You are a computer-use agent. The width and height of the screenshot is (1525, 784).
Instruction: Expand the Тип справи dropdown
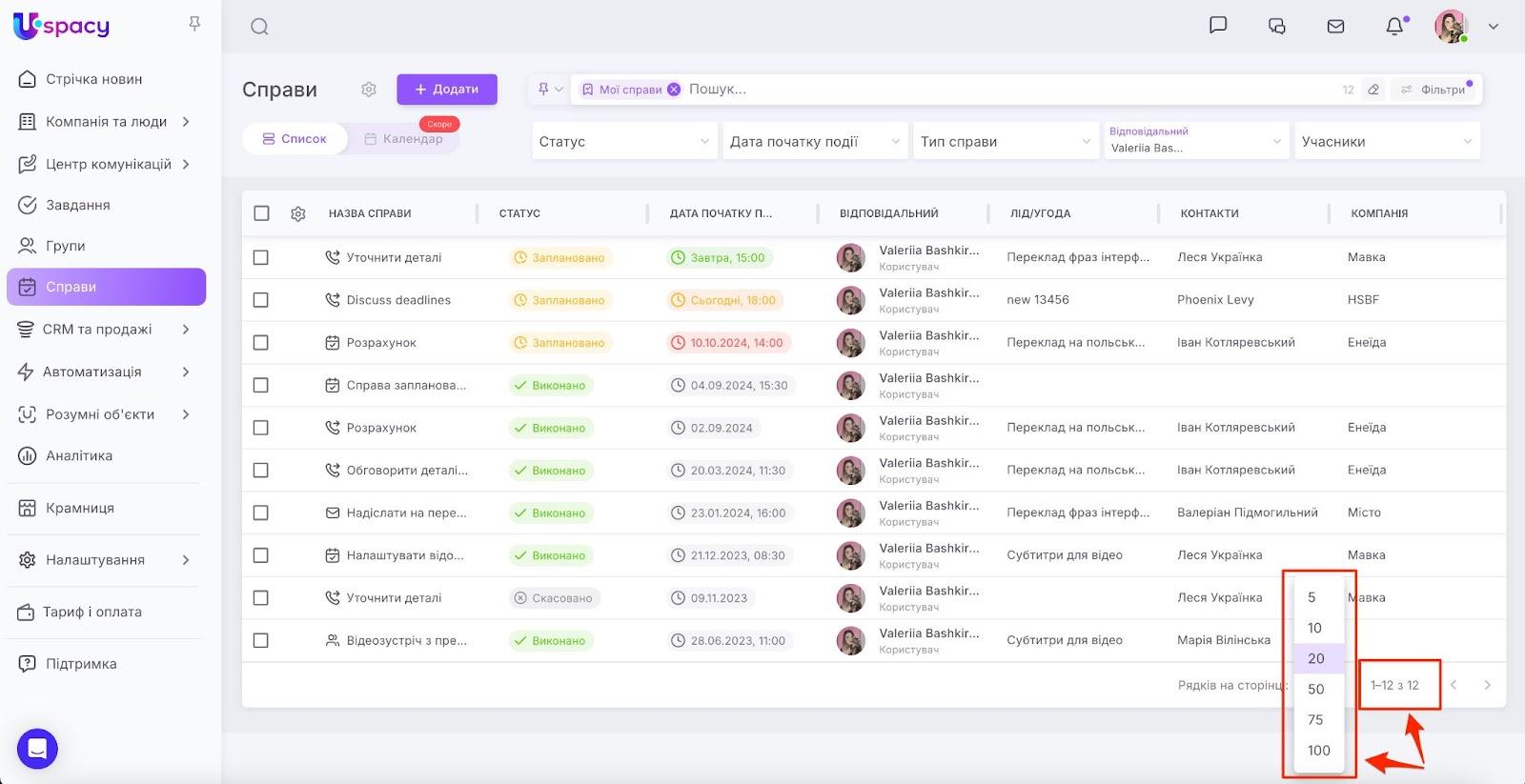coord(1005,141)
